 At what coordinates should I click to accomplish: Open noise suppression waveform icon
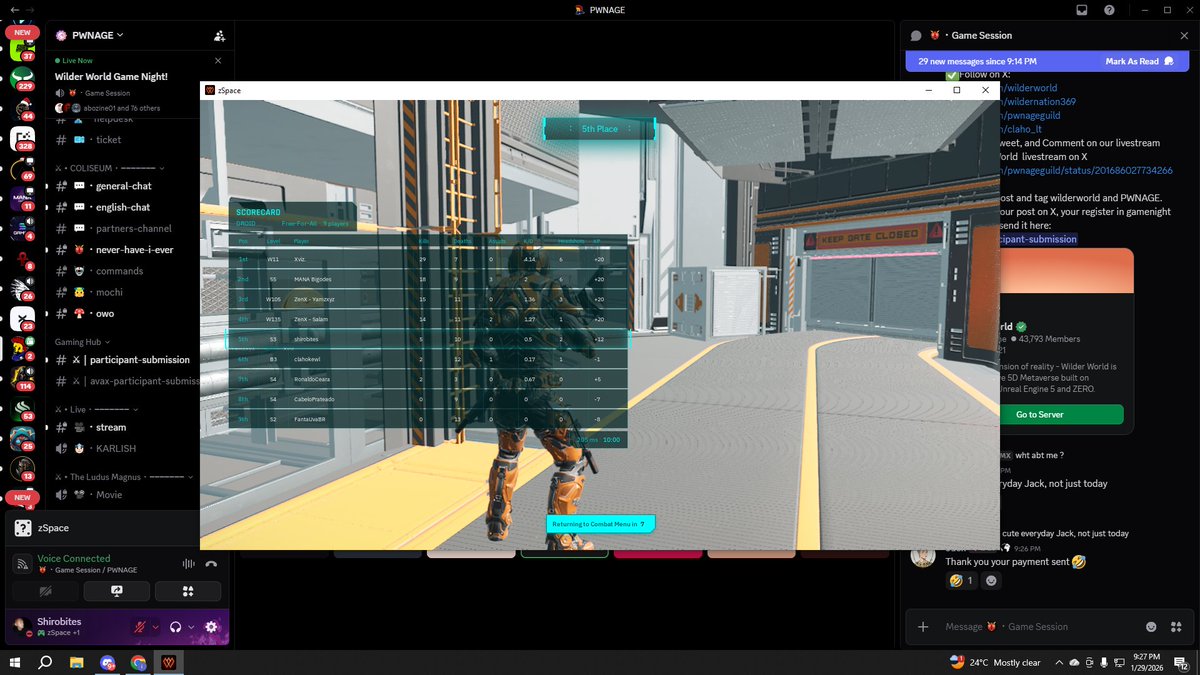[188, 564]
